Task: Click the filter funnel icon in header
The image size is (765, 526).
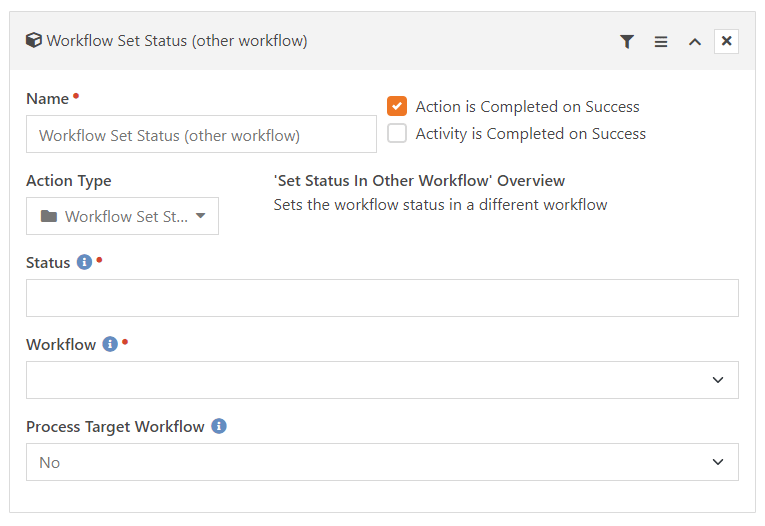Action: (x=627, y=41)
